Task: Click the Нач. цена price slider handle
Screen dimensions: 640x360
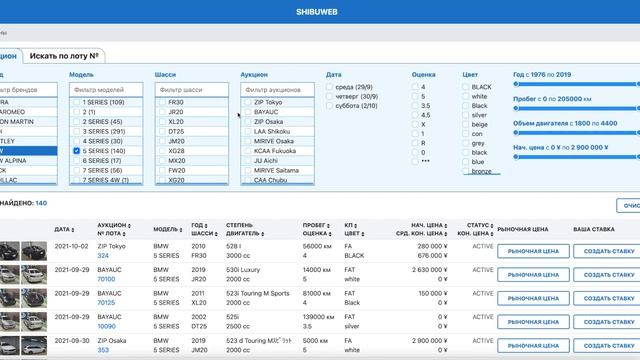Action: coord(516,157)
